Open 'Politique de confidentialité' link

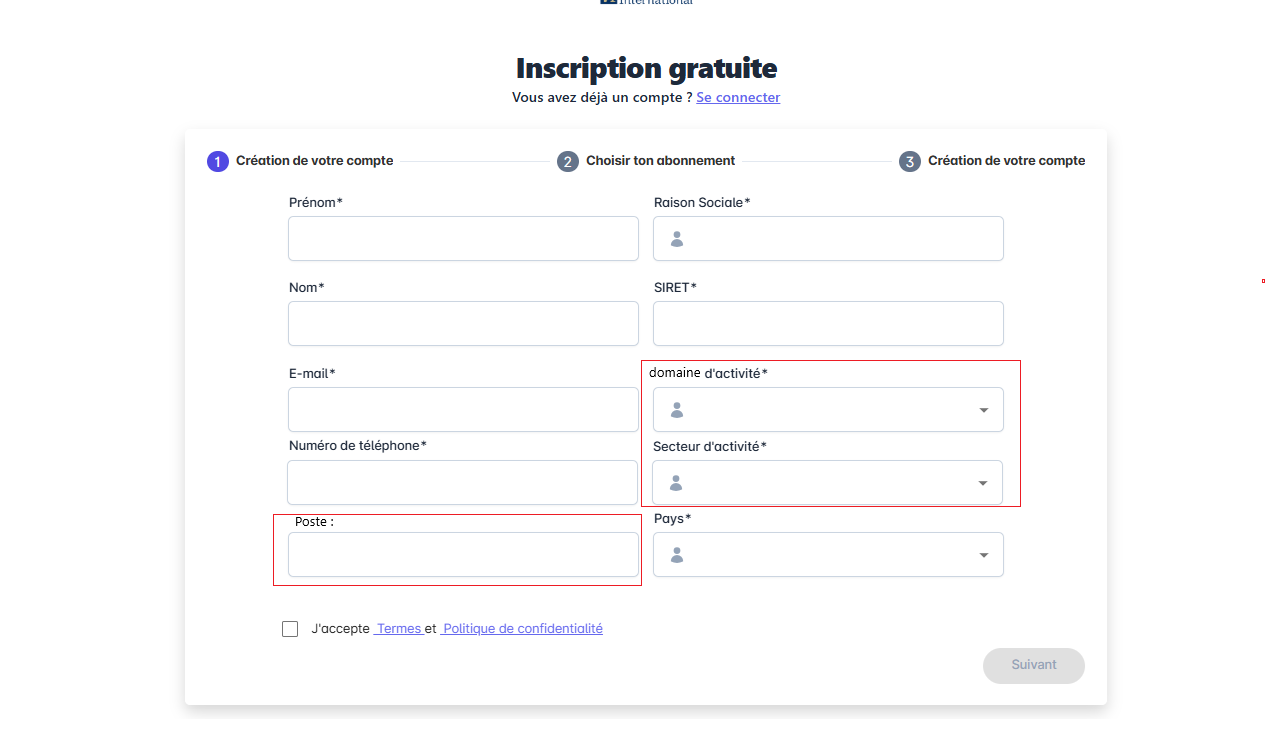click(x=522, y=629)
